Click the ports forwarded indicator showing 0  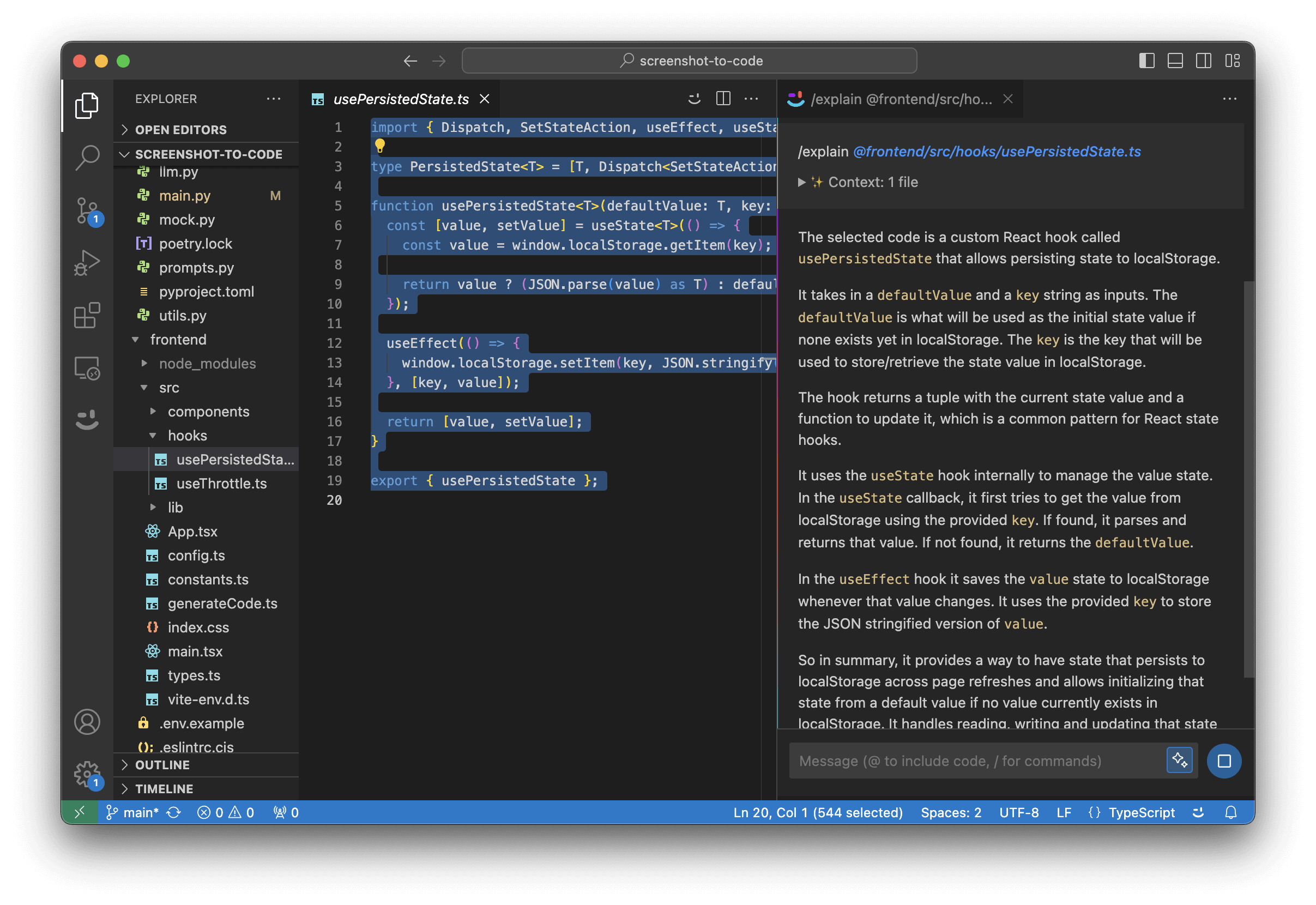tap(286, 812)
